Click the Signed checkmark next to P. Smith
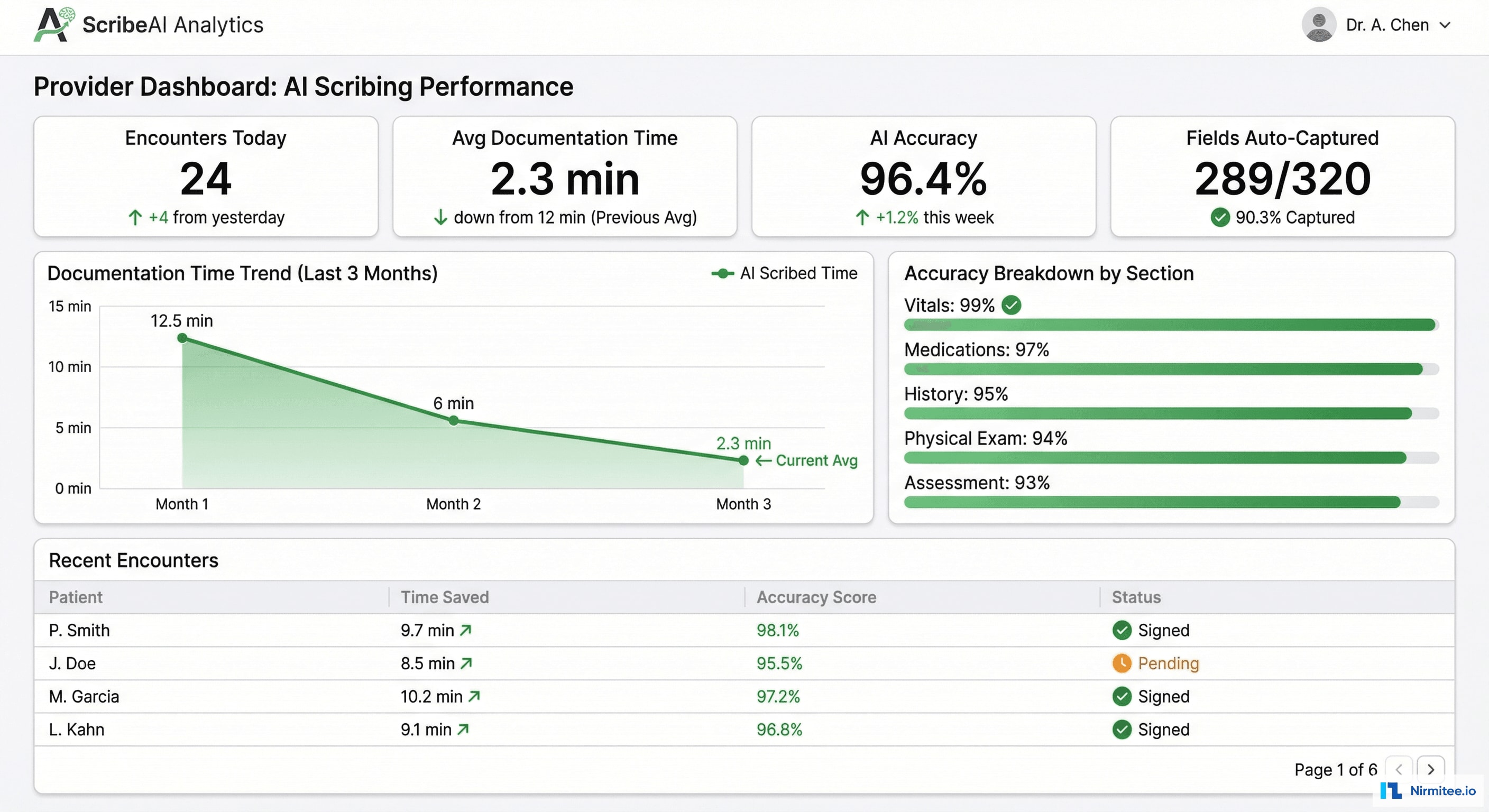The height and width of the screenshot is (812, 1489). click(1122, 631)
